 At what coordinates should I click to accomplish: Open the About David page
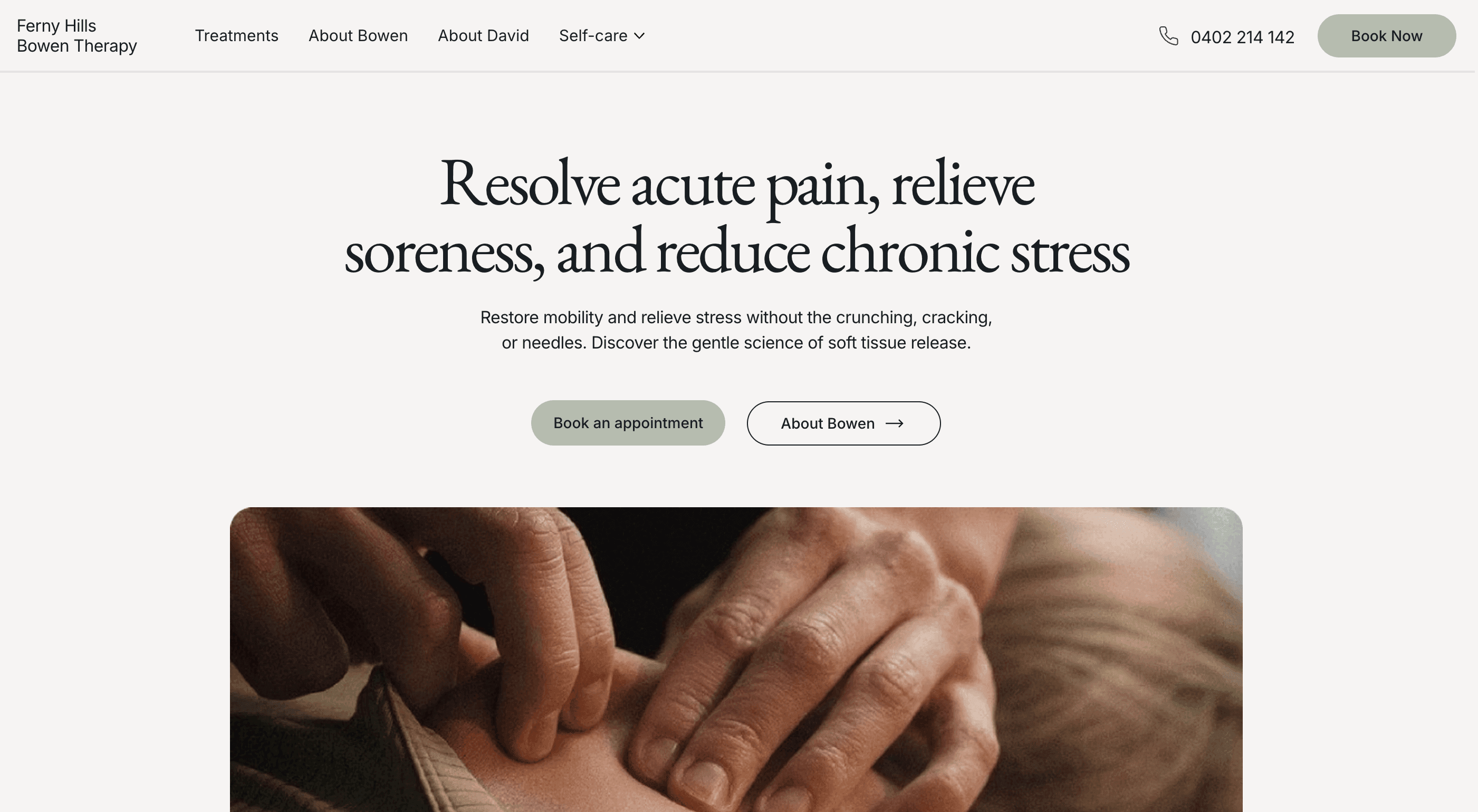tap(483, 35)
